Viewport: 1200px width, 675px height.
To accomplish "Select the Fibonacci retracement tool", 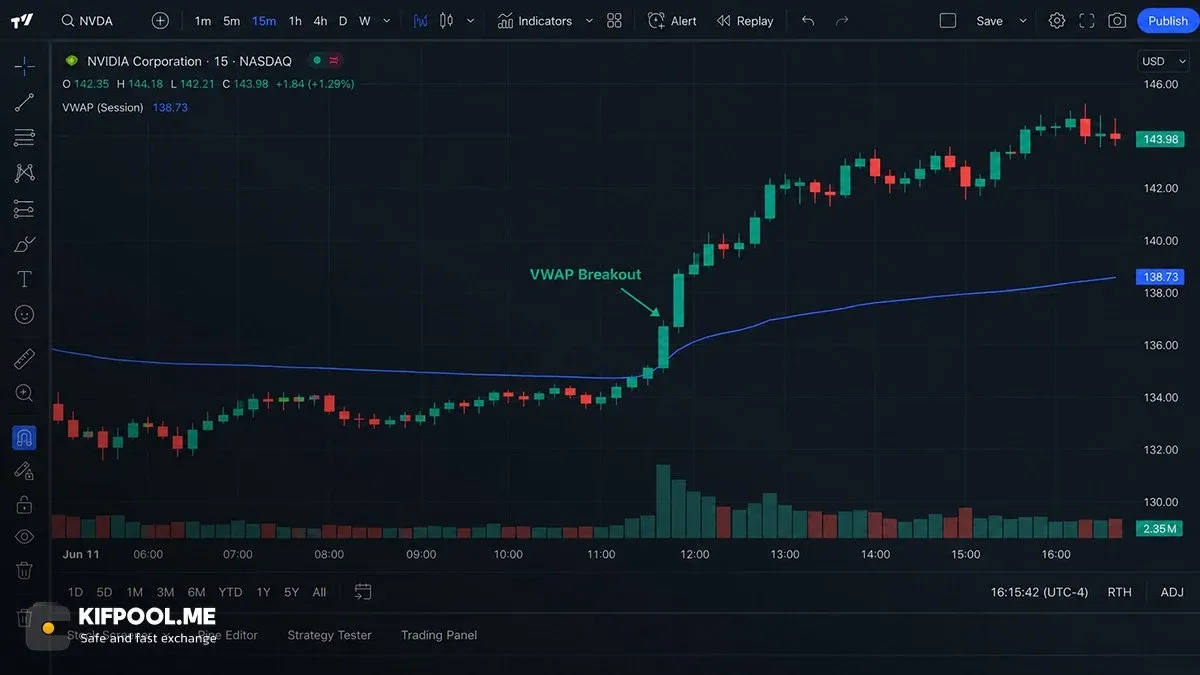I will pos(24,137).
